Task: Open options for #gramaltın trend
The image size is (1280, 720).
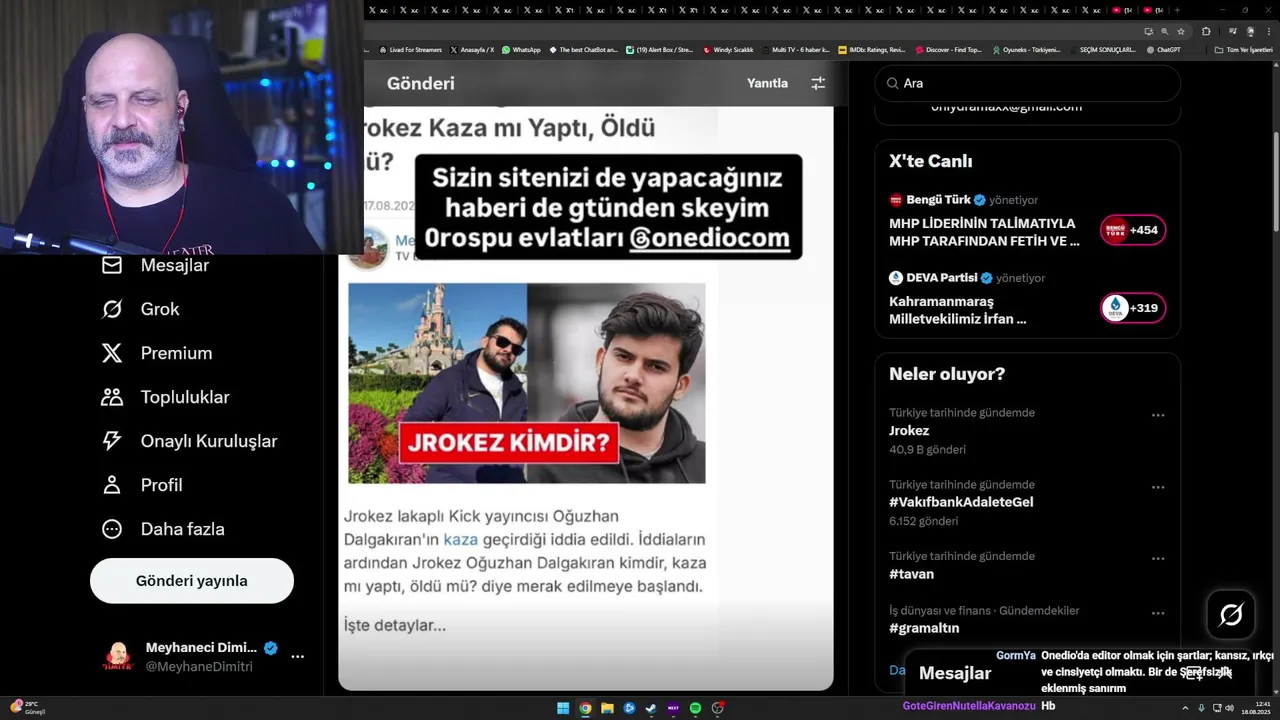Action: [1158, 613]
